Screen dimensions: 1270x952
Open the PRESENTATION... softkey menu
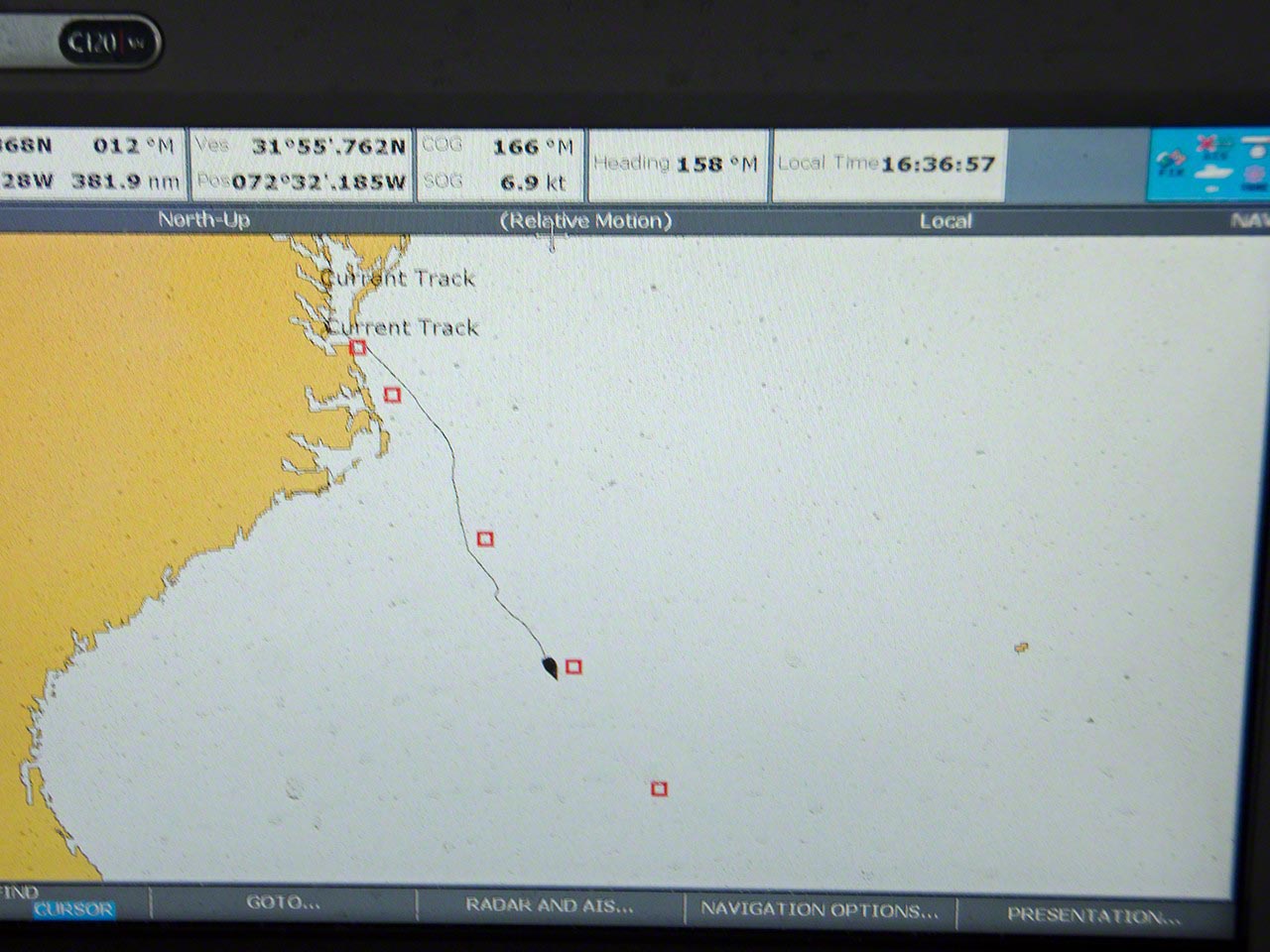(x=1093, y=915)
